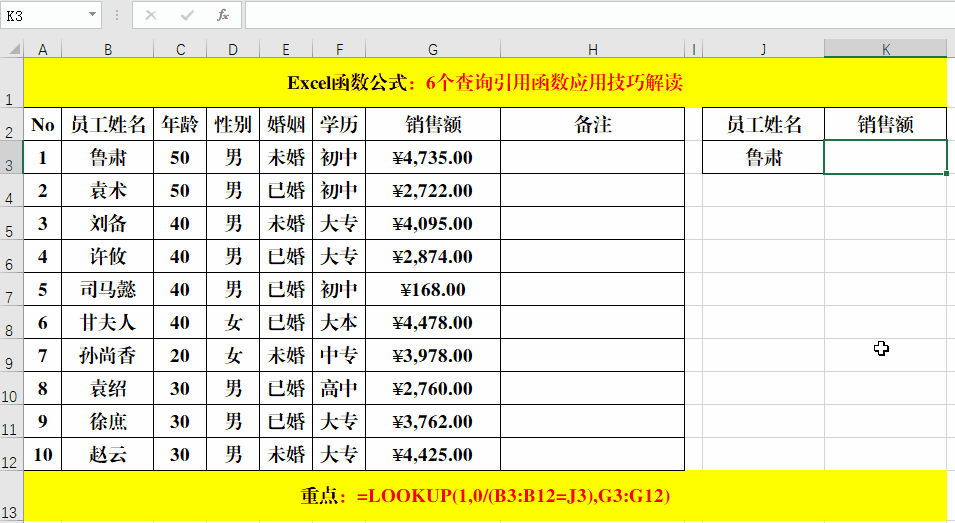The image size is (955, 523).
Task: Click the name '鲁肃' in column B
Action: point(108,157)
